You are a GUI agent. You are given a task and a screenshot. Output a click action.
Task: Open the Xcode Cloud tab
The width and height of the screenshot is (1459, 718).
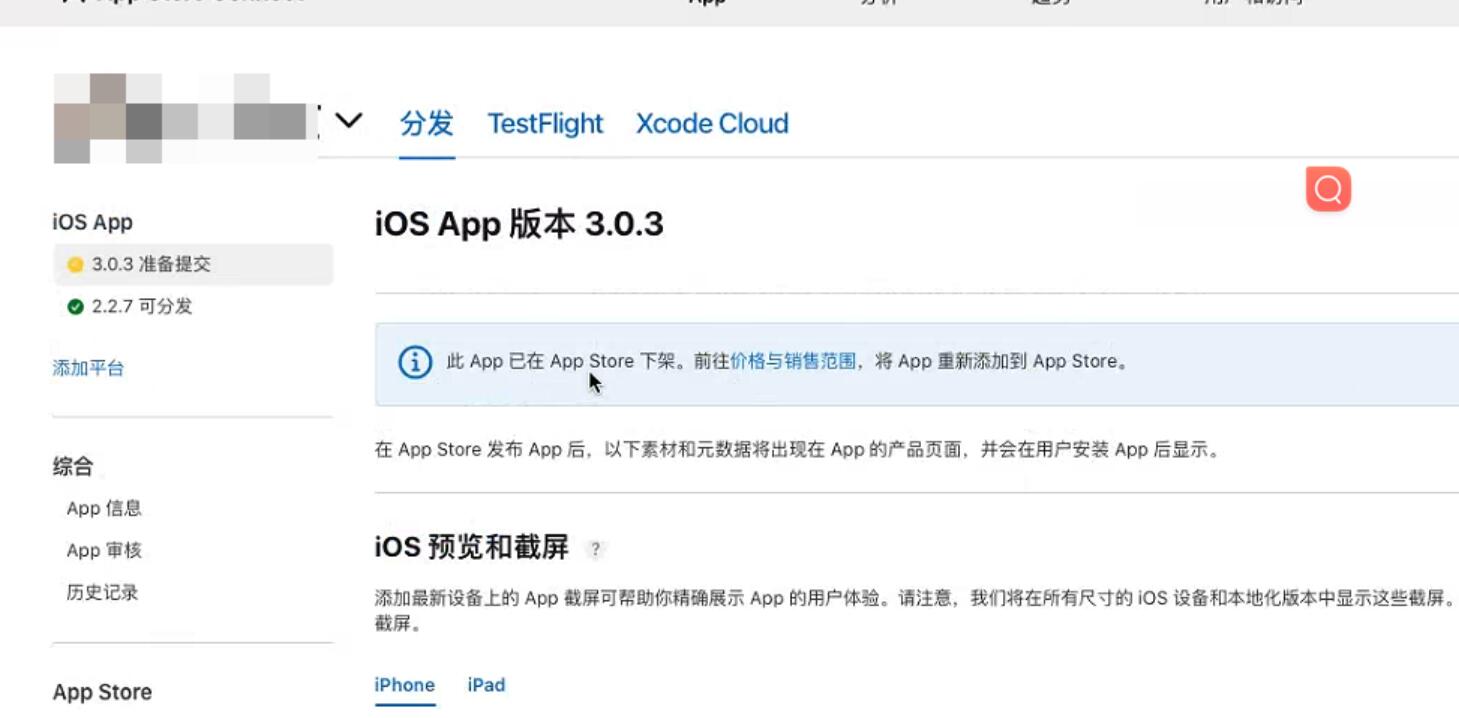point(712,123)
